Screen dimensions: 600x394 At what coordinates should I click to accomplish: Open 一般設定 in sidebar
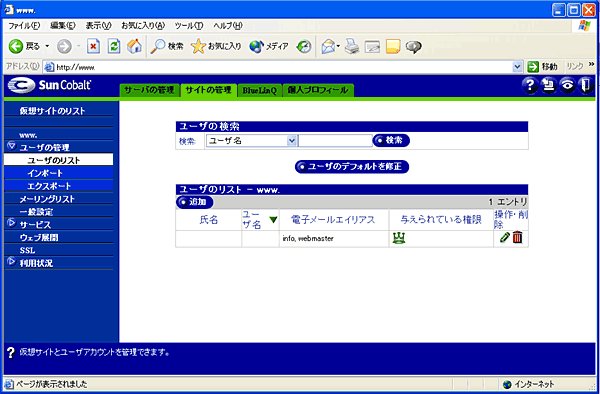(36, 212)
